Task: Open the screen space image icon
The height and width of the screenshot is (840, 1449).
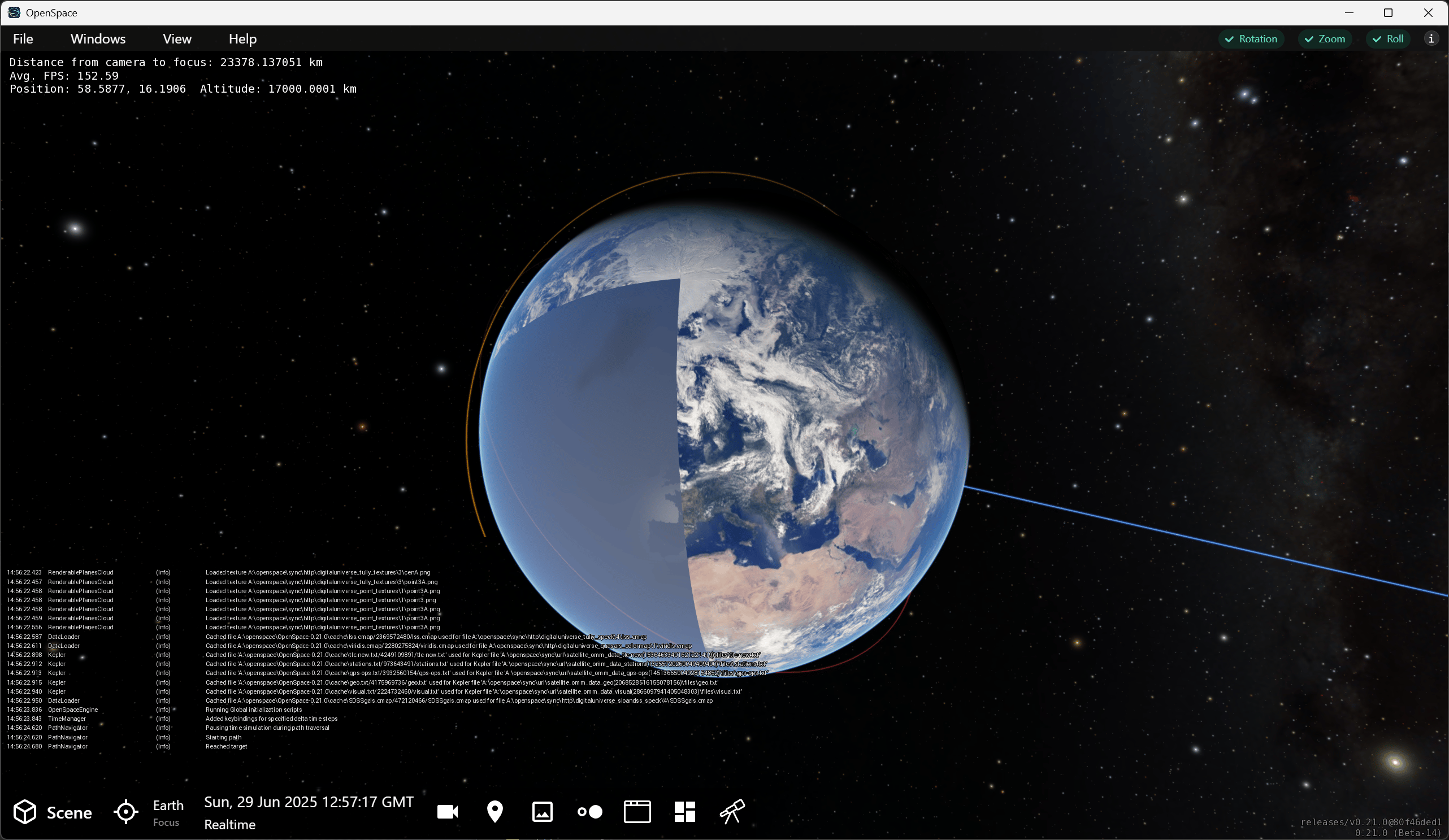Action: coord(542,812)
